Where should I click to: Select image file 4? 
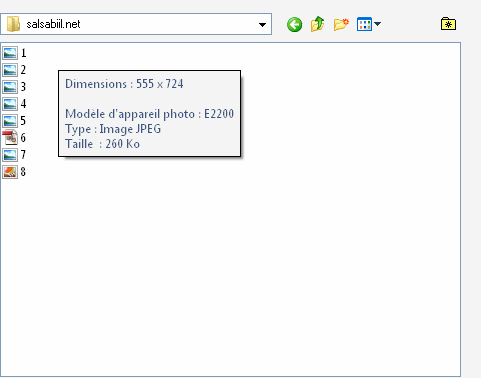click(10, 104)
